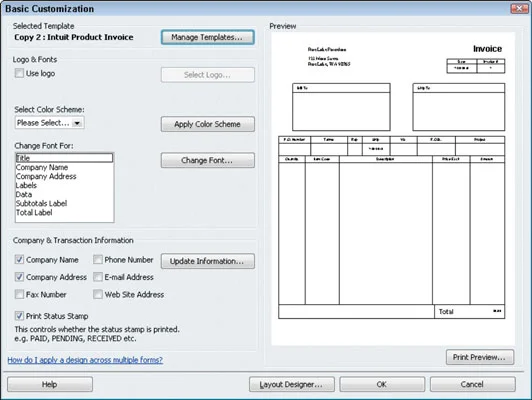Open the Change Font dialog
This screenshot has width=532, height=400.
tap(208, 160)
